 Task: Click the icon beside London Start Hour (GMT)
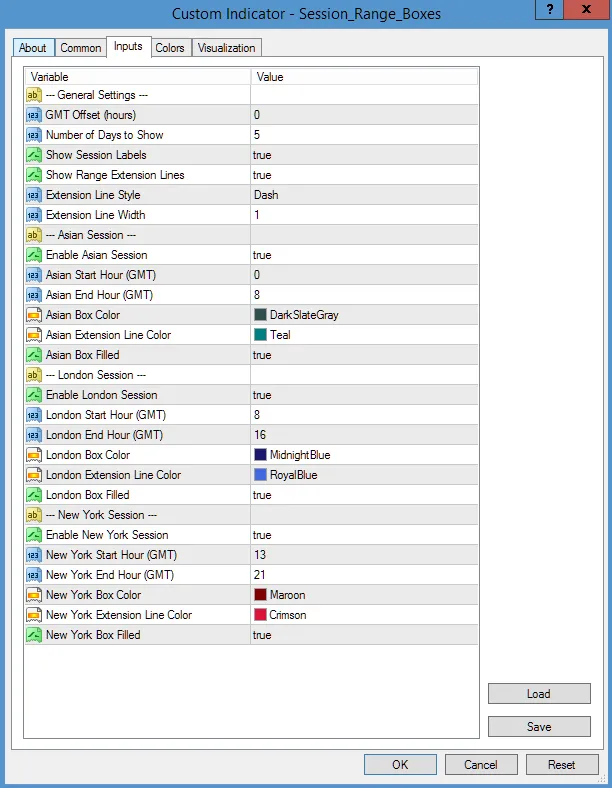(34, 415)
